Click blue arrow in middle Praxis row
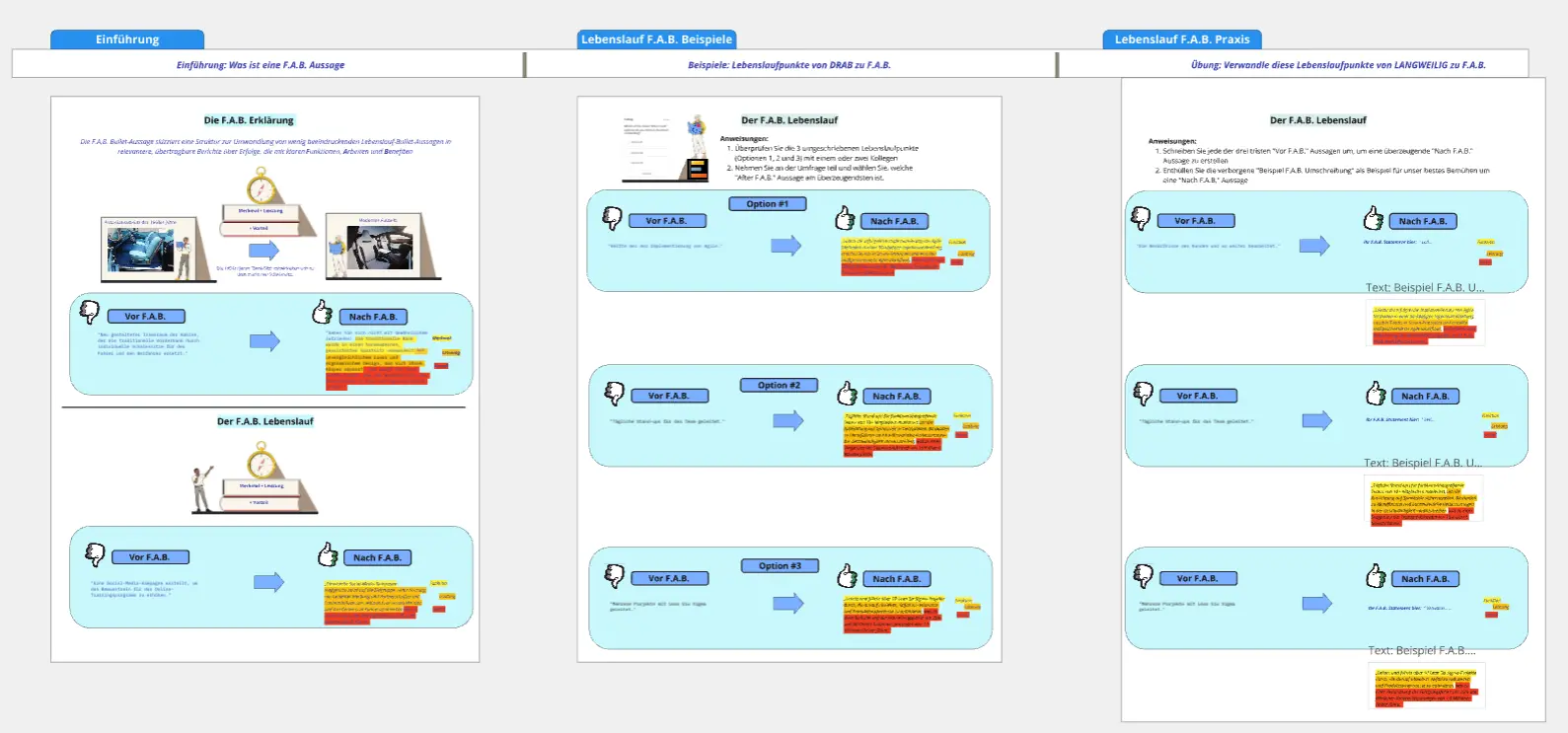1568x733 pixels. pyautogui.click(x=1316, y=421)
